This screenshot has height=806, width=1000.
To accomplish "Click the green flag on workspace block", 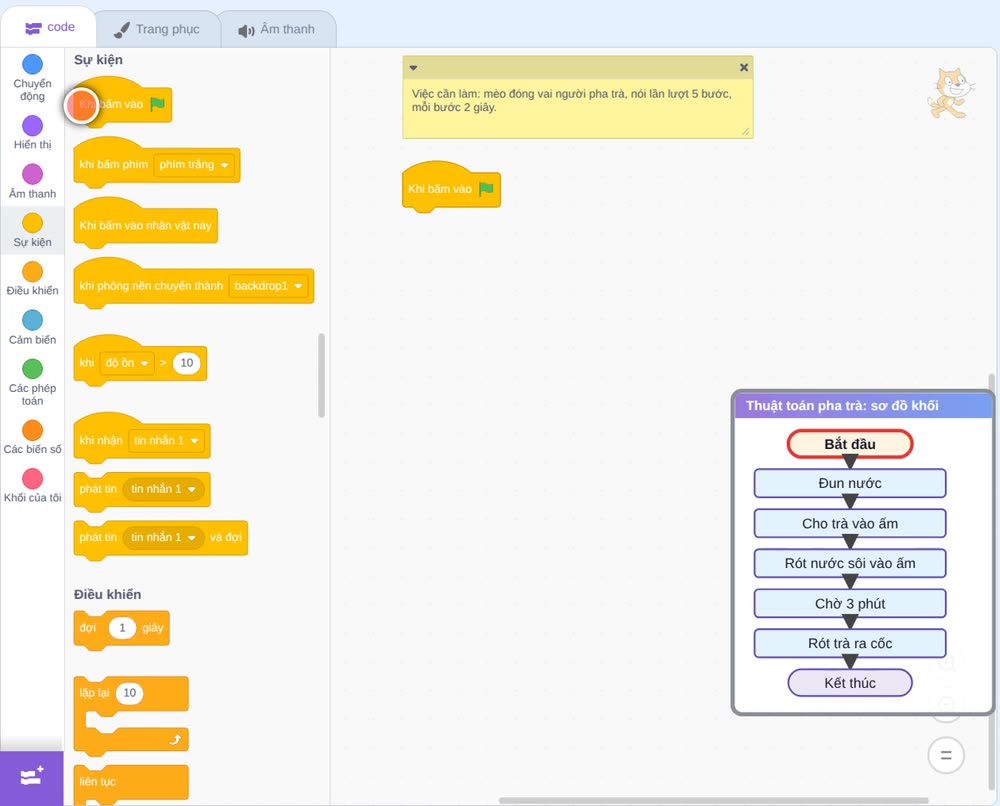I will pos(486,189).
